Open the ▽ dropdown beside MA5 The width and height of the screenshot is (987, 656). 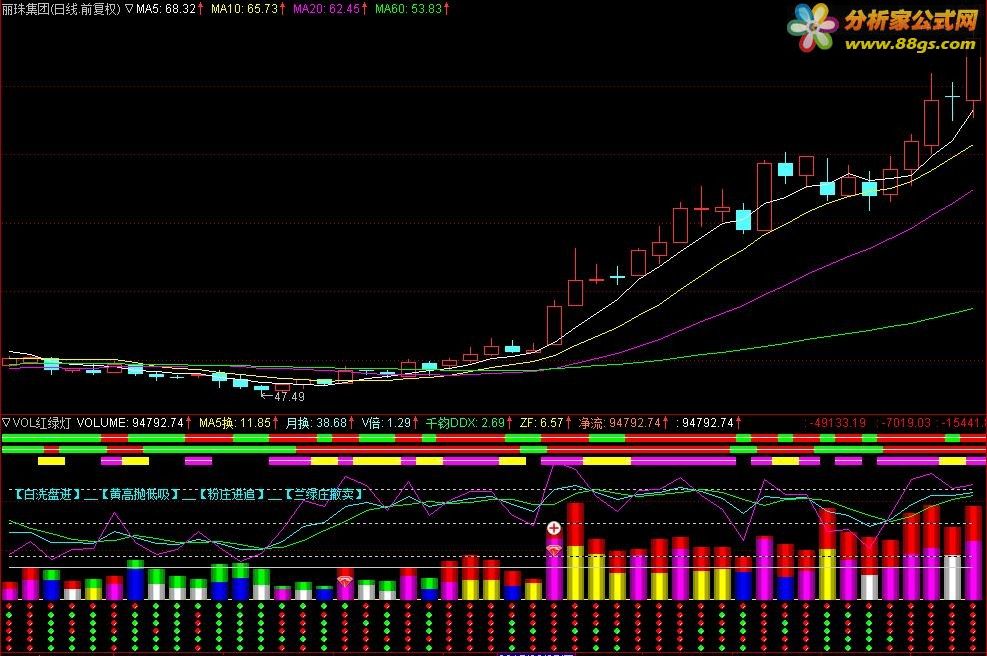coord(129,9)
